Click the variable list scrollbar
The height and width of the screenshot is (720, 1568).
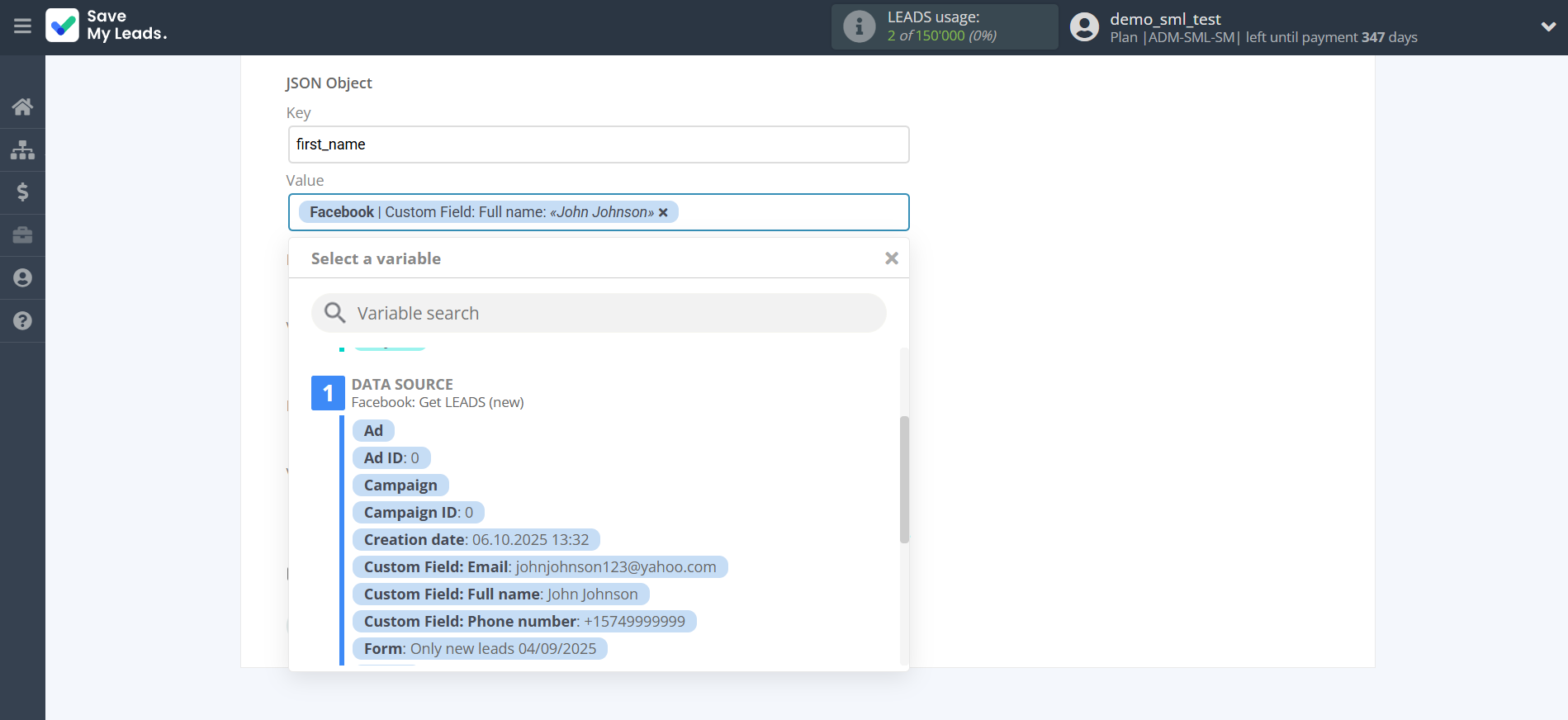904,479
